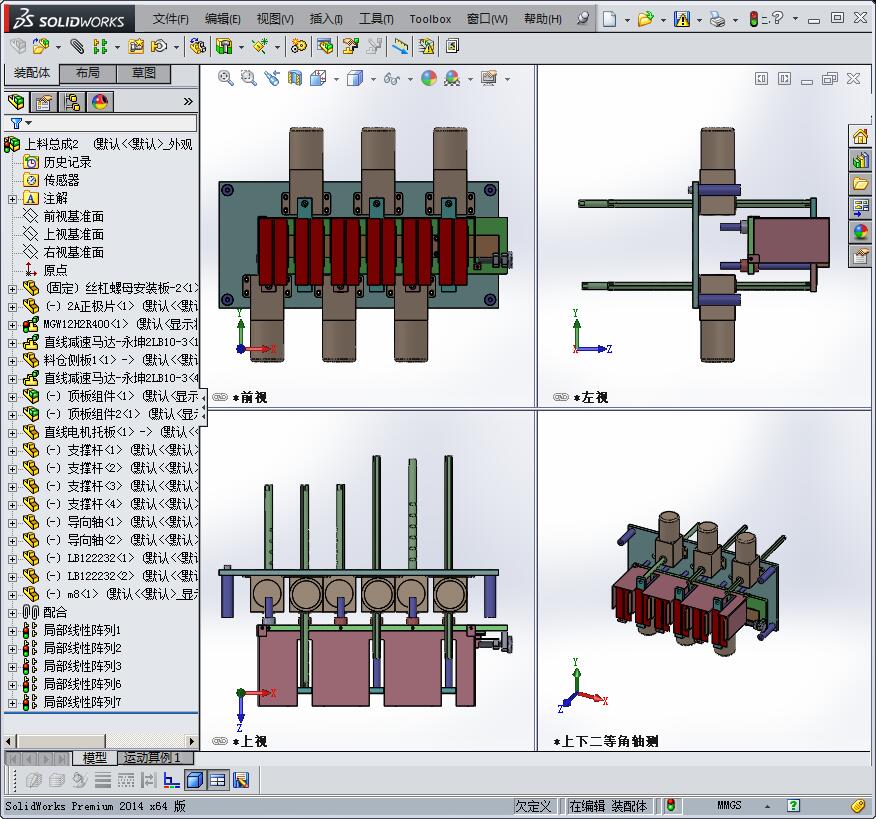
Task: Expand the 支撑杆<1> component node
Action: point(12,451)
